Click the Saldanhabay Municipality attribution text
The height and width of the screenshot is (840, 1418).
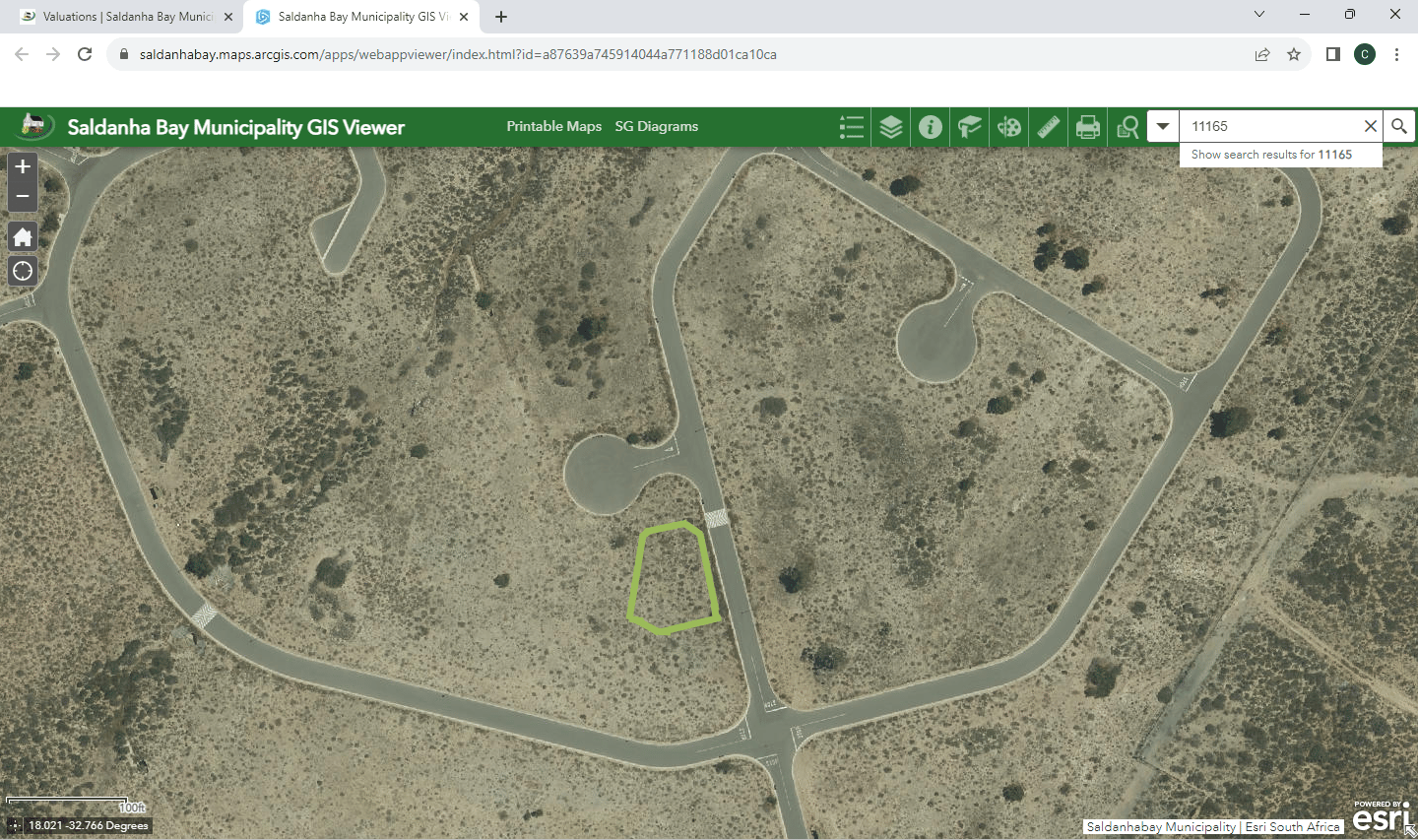point(1161,827)
